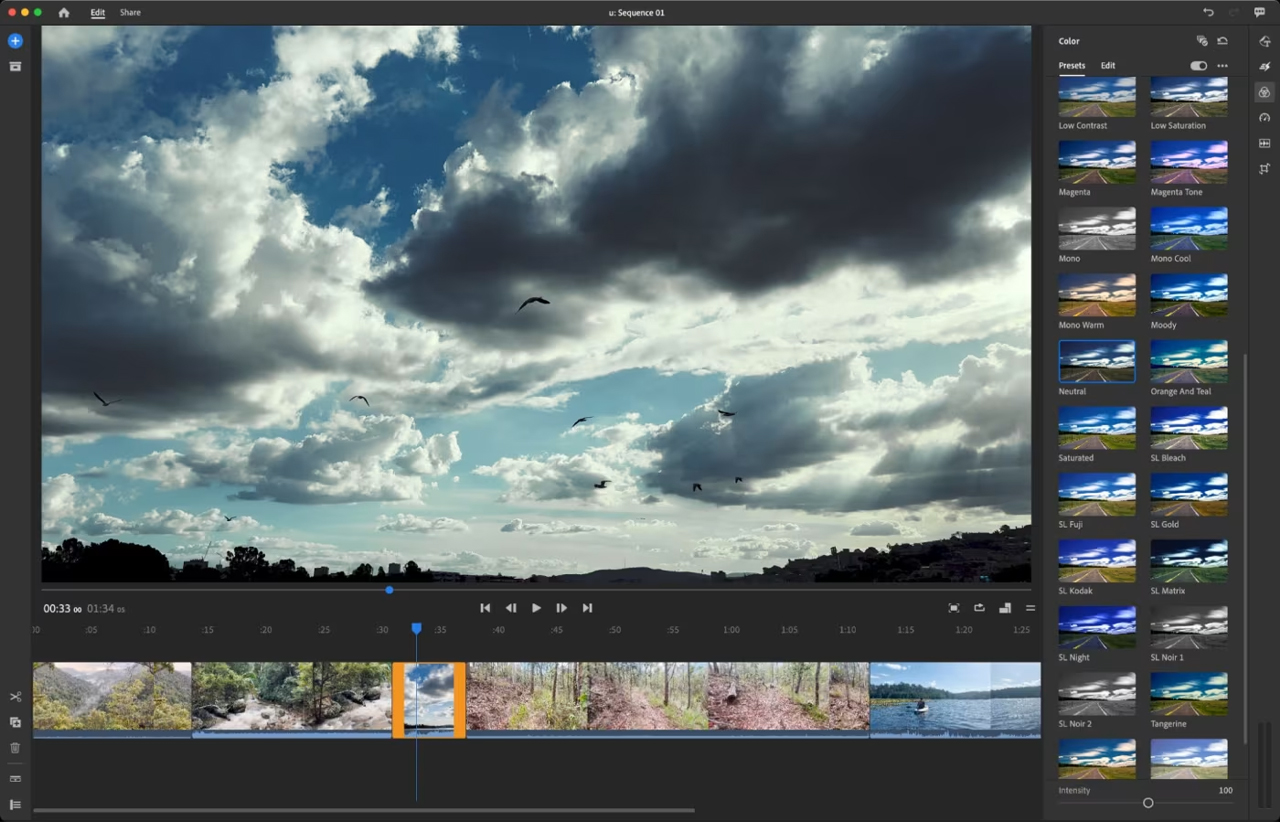Toggle fullscreen preview button
Viewport: 1280px width, 822px height.
[x=954, y=608]
